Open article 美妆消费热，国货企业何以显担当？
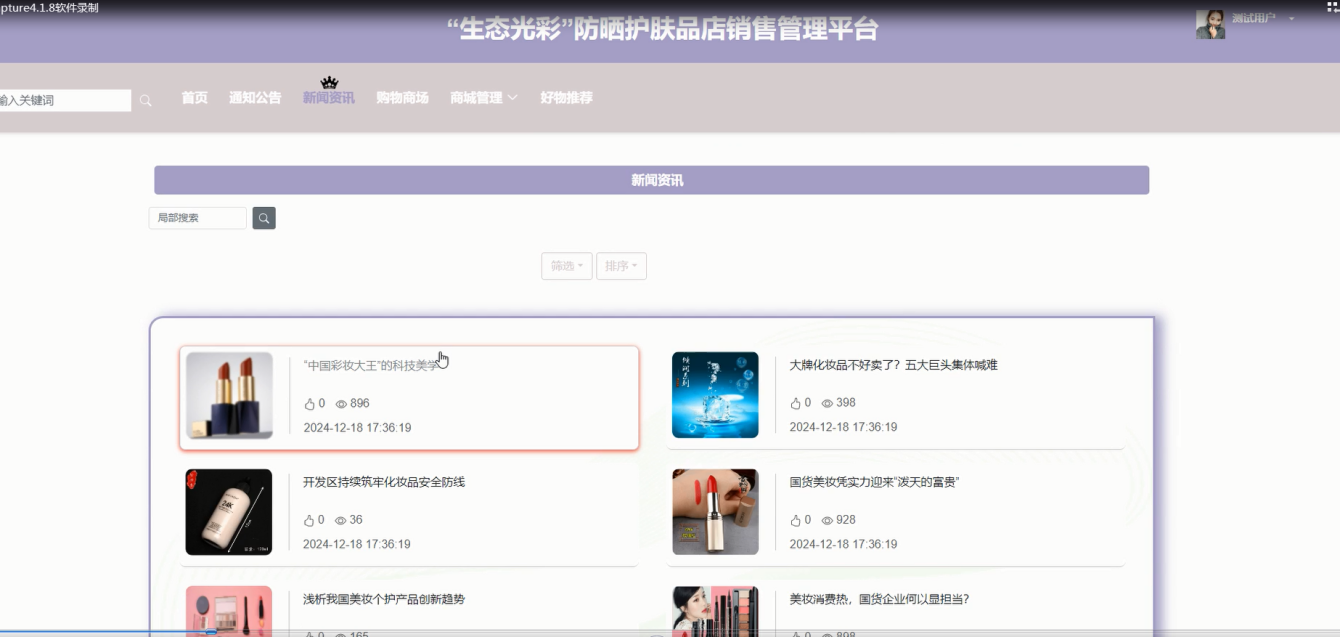 tap(879, 599)
